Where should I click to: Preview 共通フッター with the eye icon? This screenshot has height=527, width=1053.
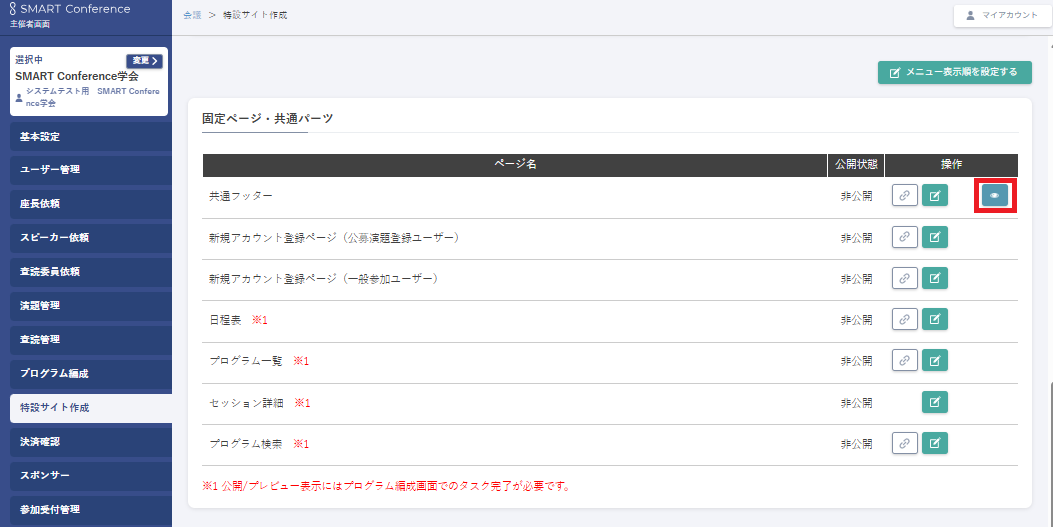click(994, 196)
